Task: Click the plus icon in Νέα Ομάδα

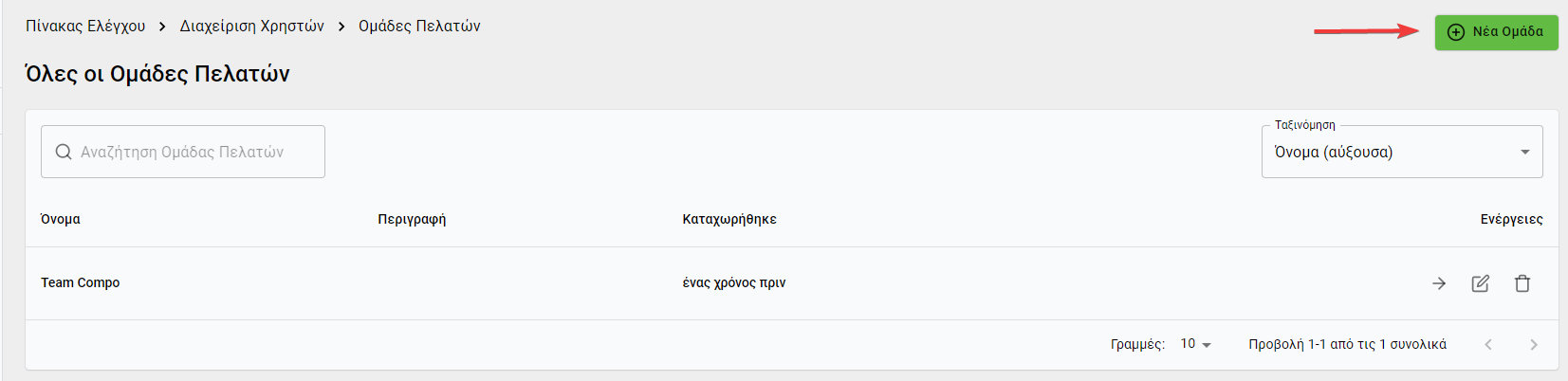Action: click(x=1456, y=32)
